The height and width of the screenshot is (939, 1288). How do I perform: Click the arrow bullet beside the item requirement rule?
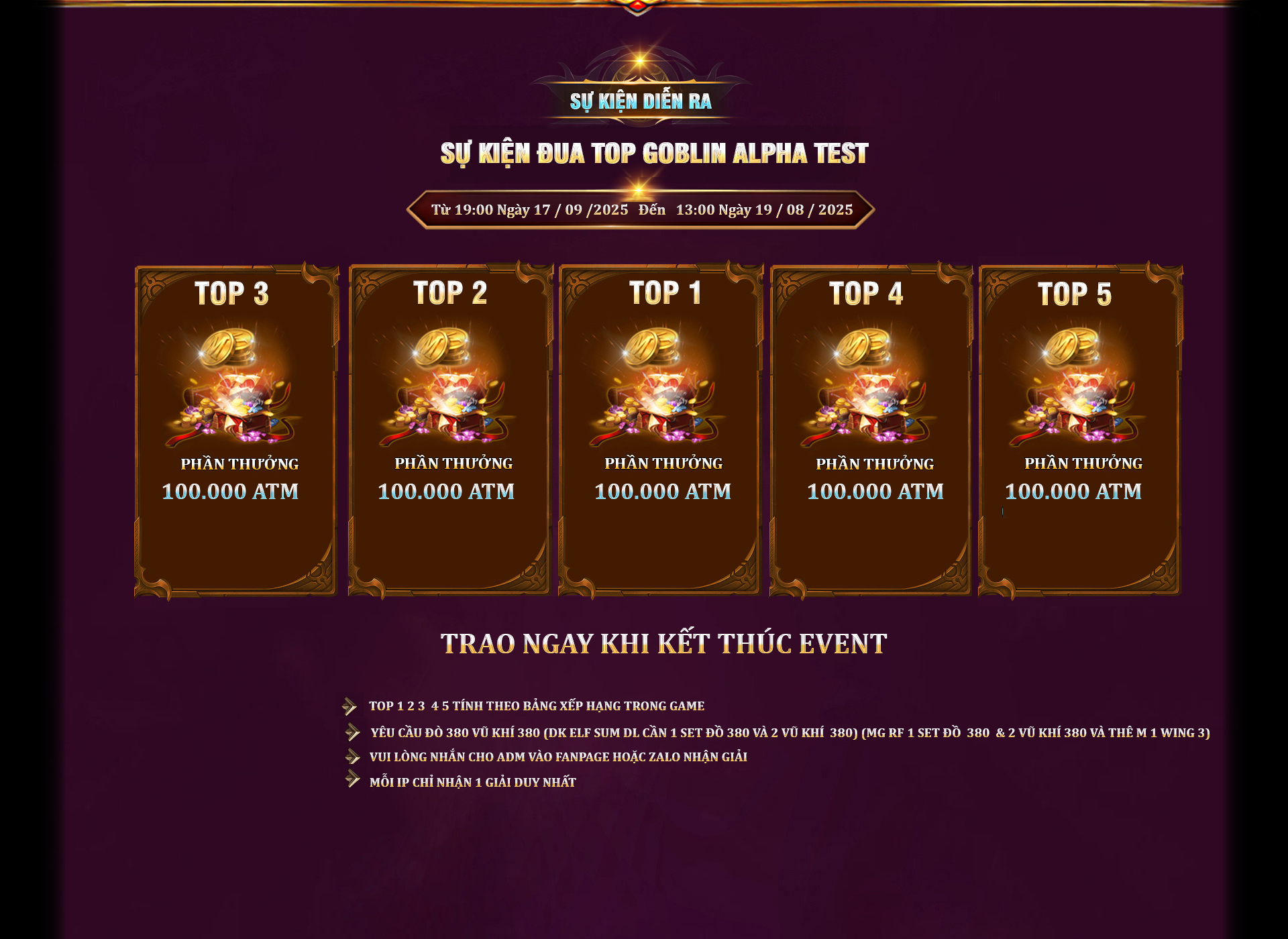(352, 732)
